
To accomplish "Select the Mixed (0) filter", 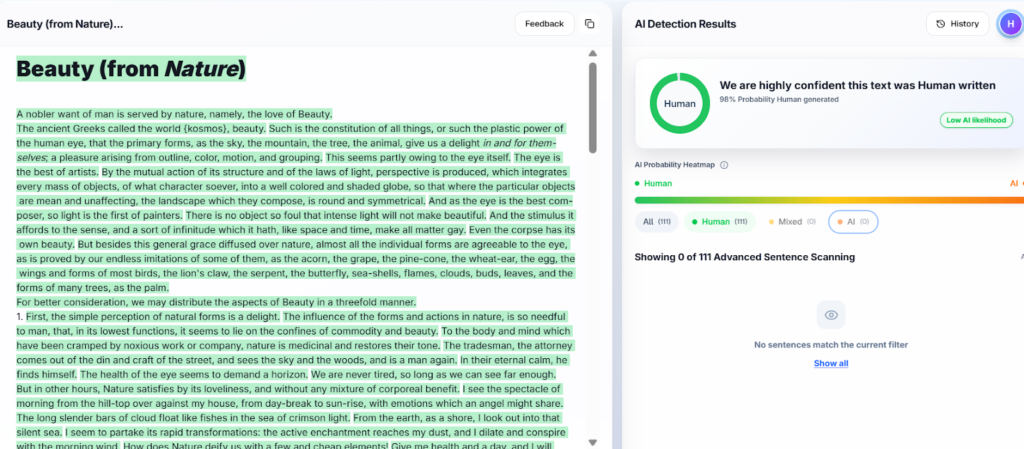I will [x=792, y=222].
